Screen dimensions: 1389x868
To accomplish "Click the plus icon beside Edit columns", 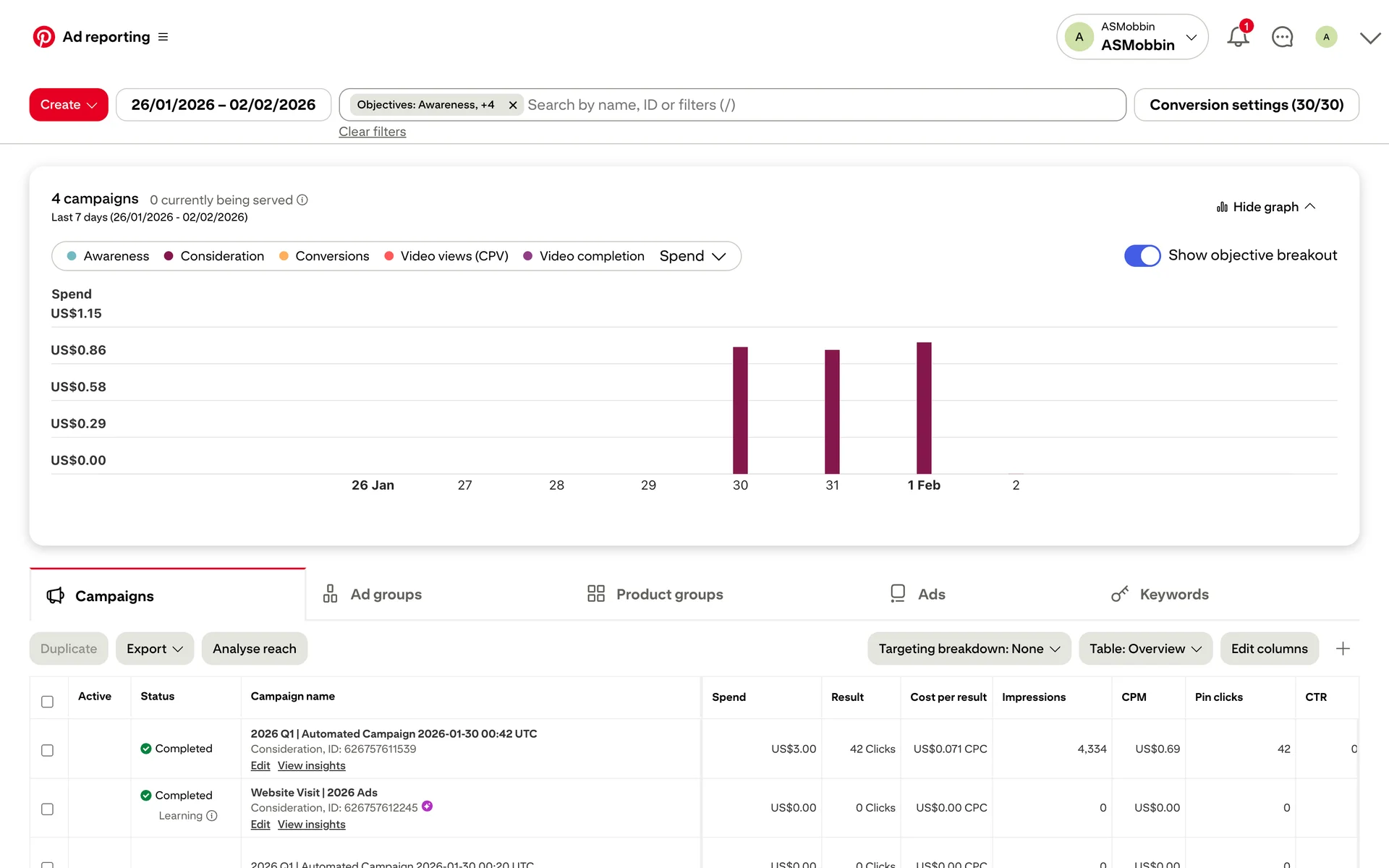I will coord(1343,649).
